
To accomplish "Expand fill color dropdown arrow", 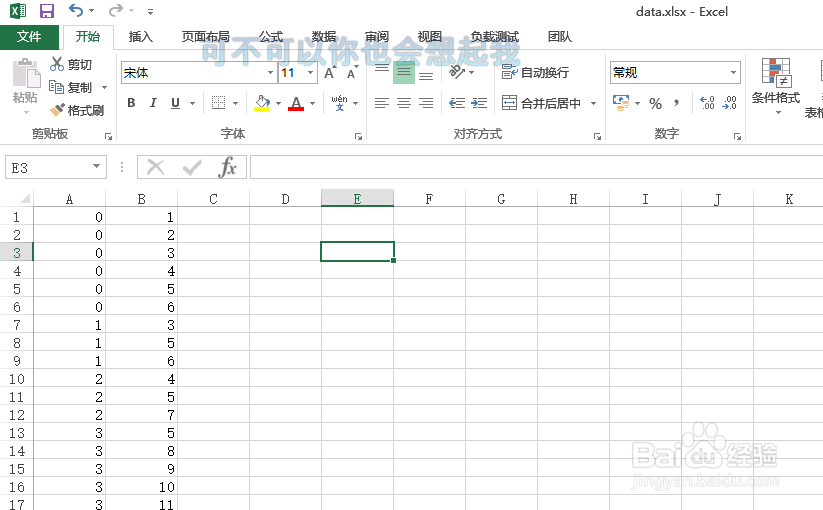I will (x=278, y=103).
